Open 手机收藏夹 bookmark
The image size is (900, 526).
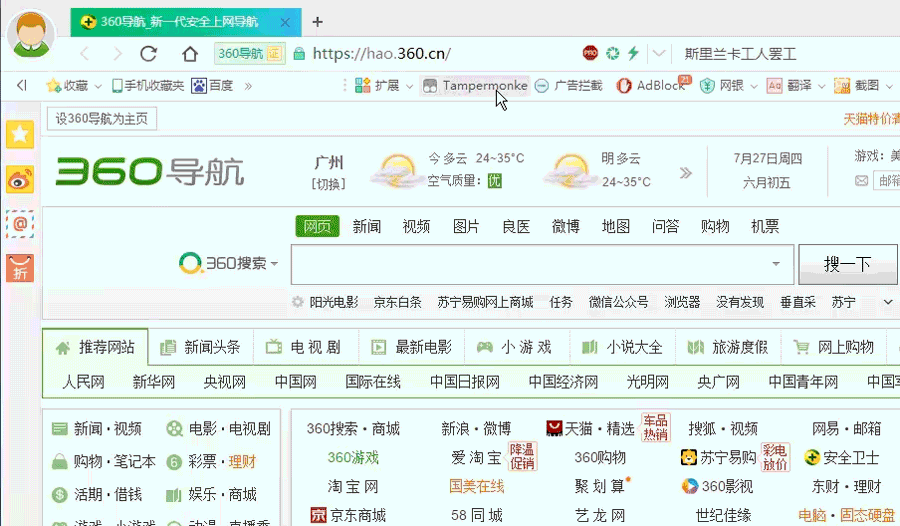pyautogui.click(x=148, y=86)
